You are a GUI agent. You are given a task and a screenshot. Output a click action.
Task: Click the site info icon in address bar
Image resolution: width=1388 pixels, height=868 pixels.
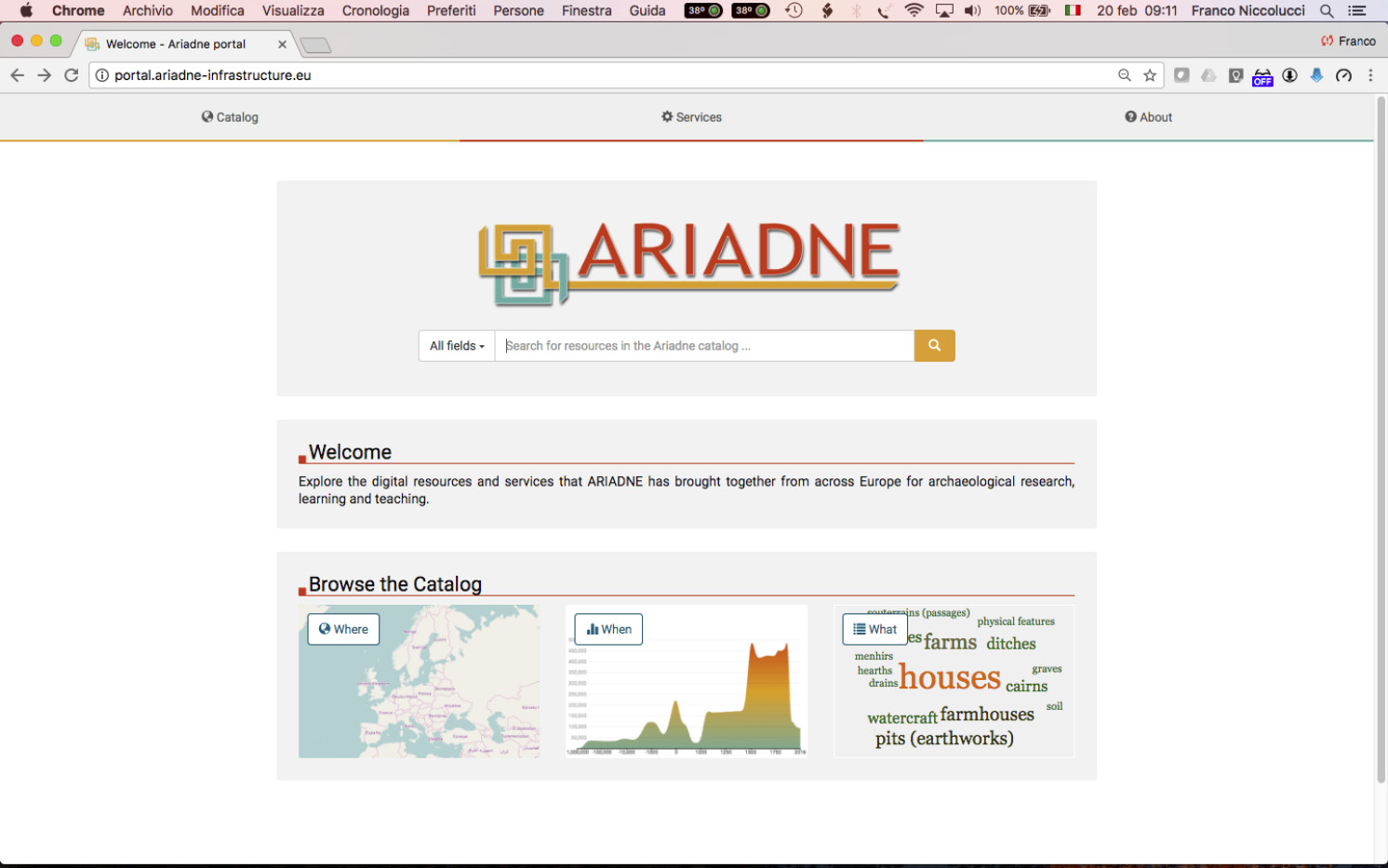tap(101, 75)
